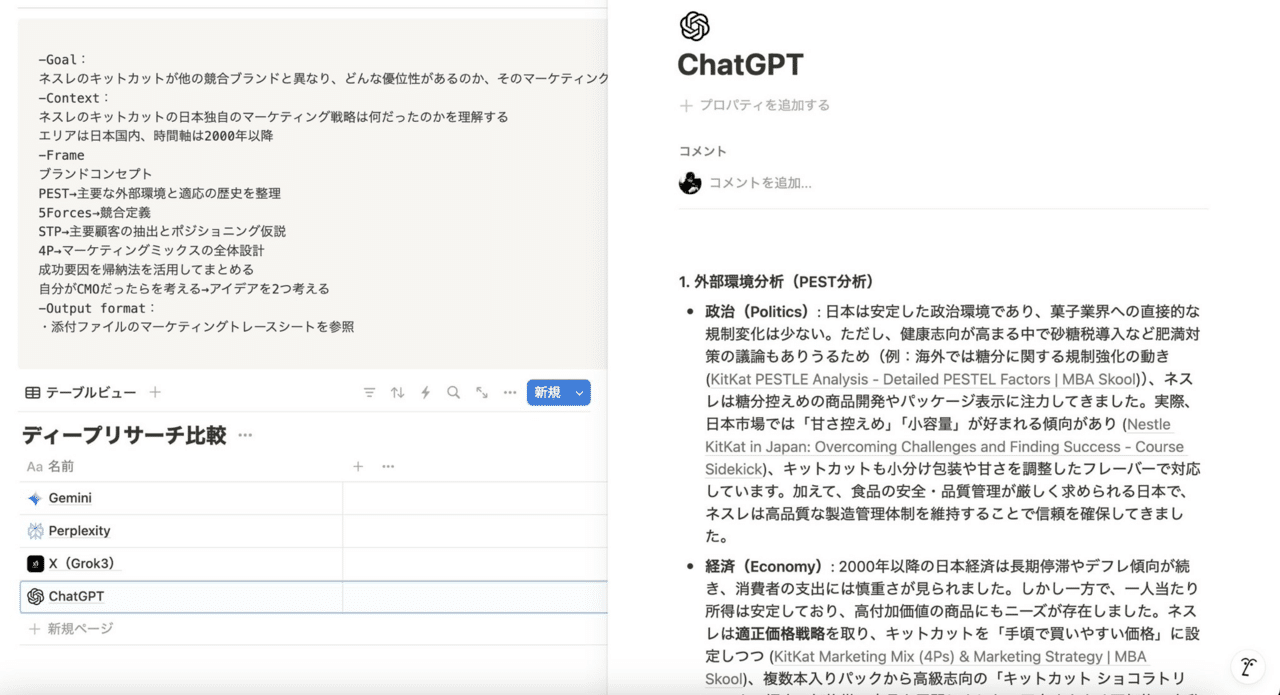Click the ディープリサーチ比較 database title
The image size is (1280, 695).
click(x=124, y=436)
